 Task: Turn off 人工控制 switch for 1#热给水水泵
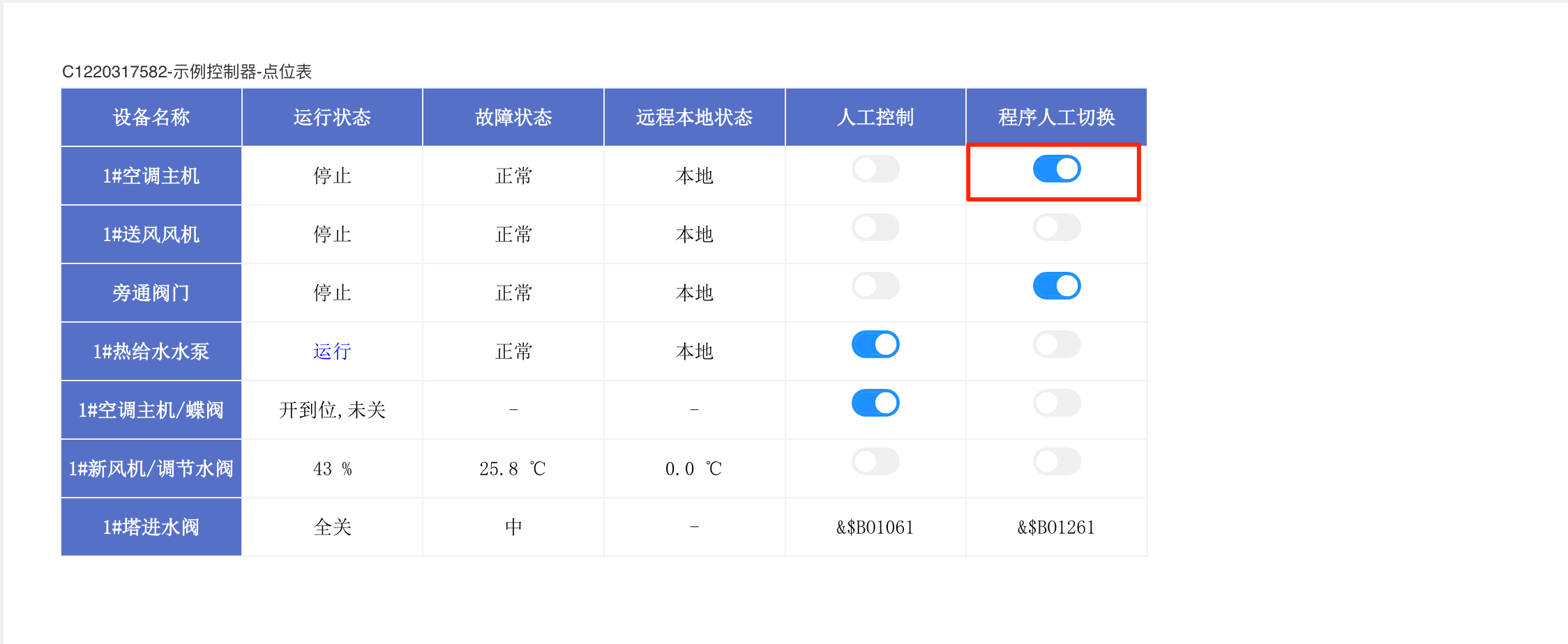click(875, 344)
